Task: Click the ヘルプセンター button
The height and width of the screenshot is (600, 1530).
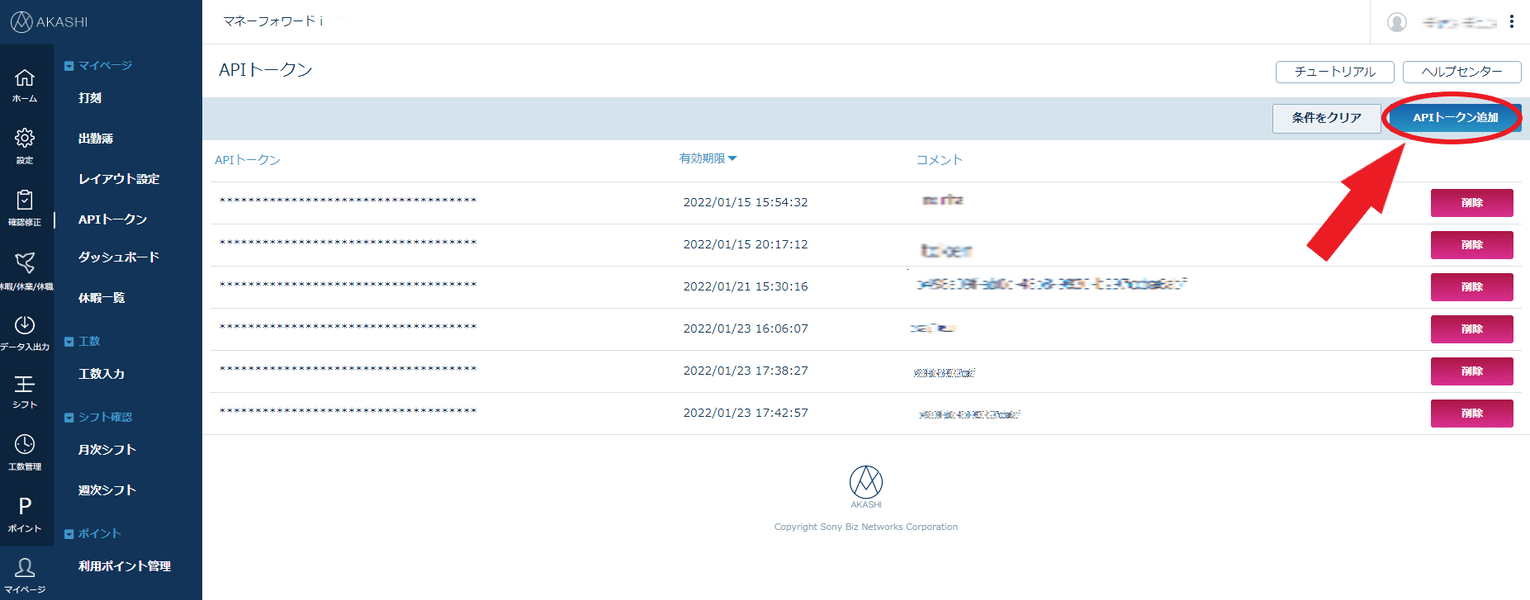Action: coord(1462,72)
